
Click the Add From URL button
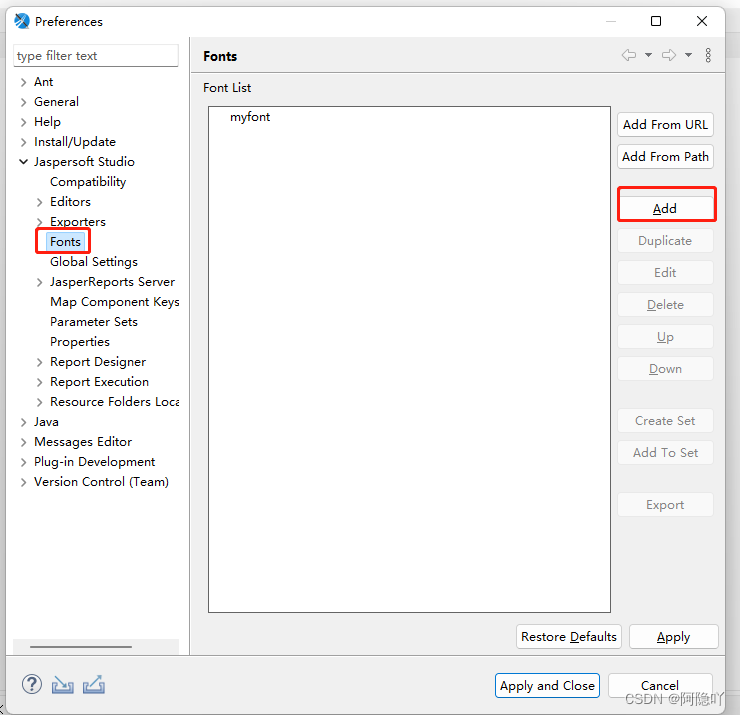pos(665,125)
